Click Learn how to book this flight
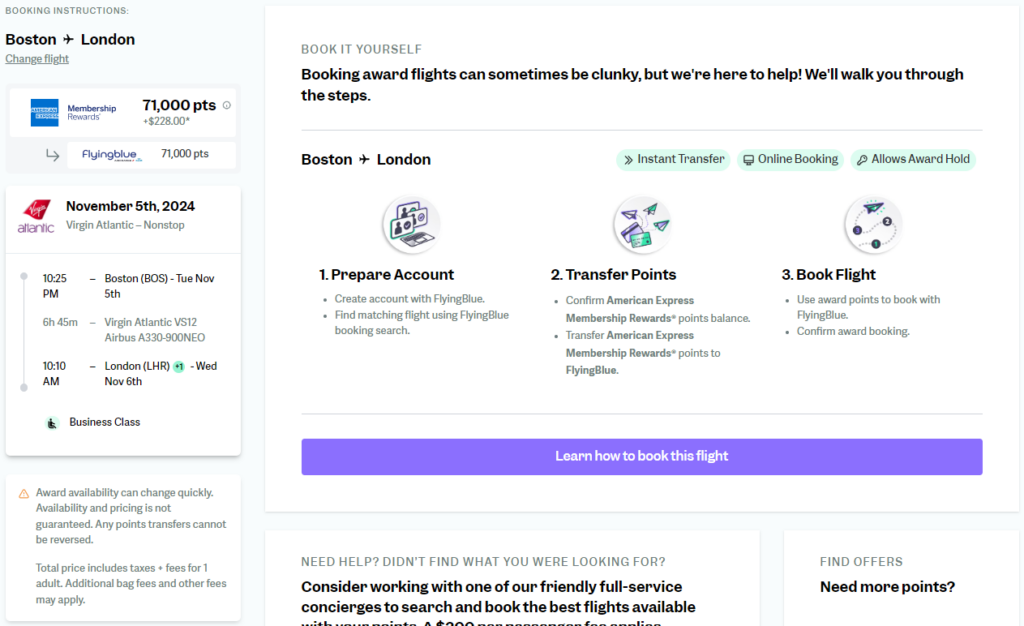The height and width of the screenshot is (626, 1024). [641, 456]
